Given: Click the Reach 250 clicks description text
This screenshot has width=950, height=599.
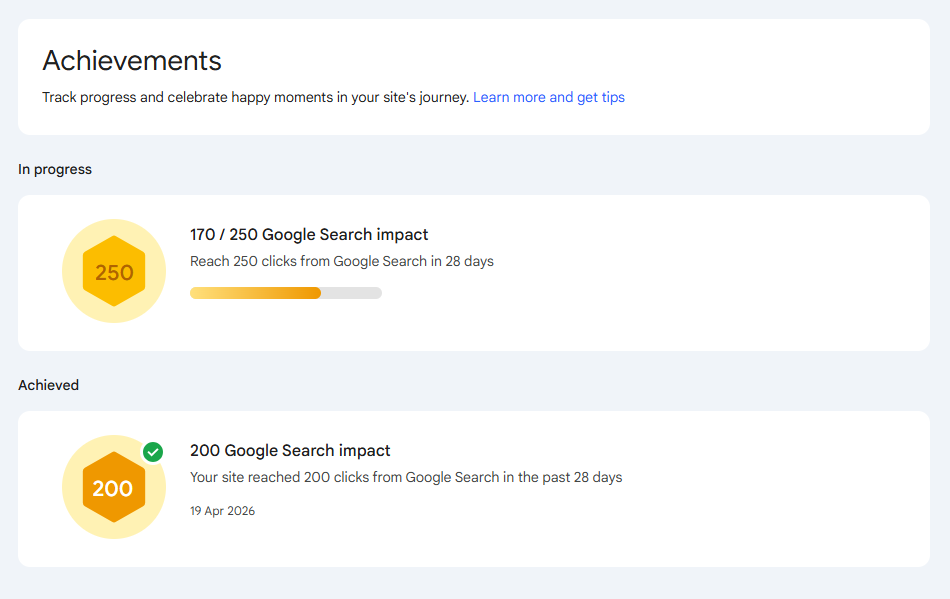Looking at the screenshot, I should pyautogui.click(x=342, y=261).
